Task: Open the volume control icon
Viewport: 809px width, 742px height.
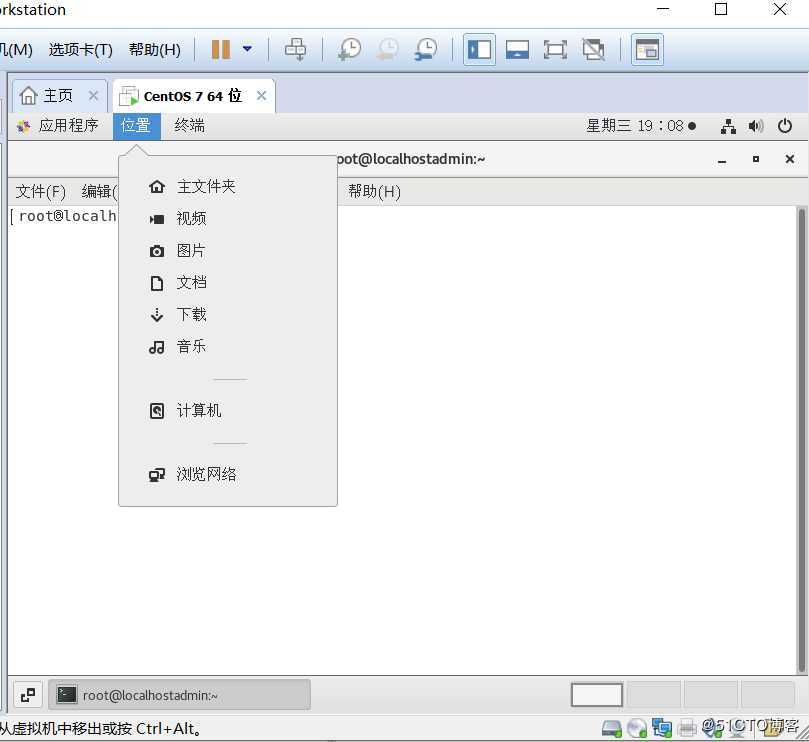Action: coord(756,126)
